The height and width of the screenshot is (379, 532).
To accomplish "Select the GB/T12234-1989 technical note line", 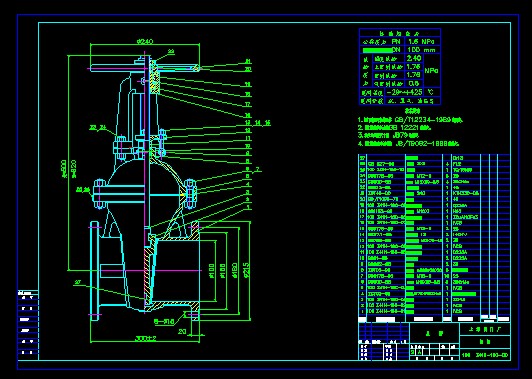I will click(x=410, y=120).
